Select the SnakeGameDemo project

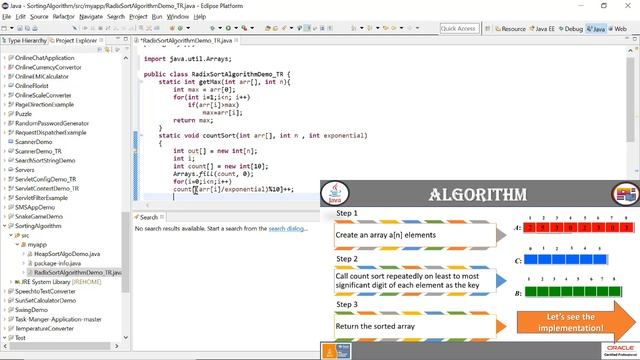point(39,216)
